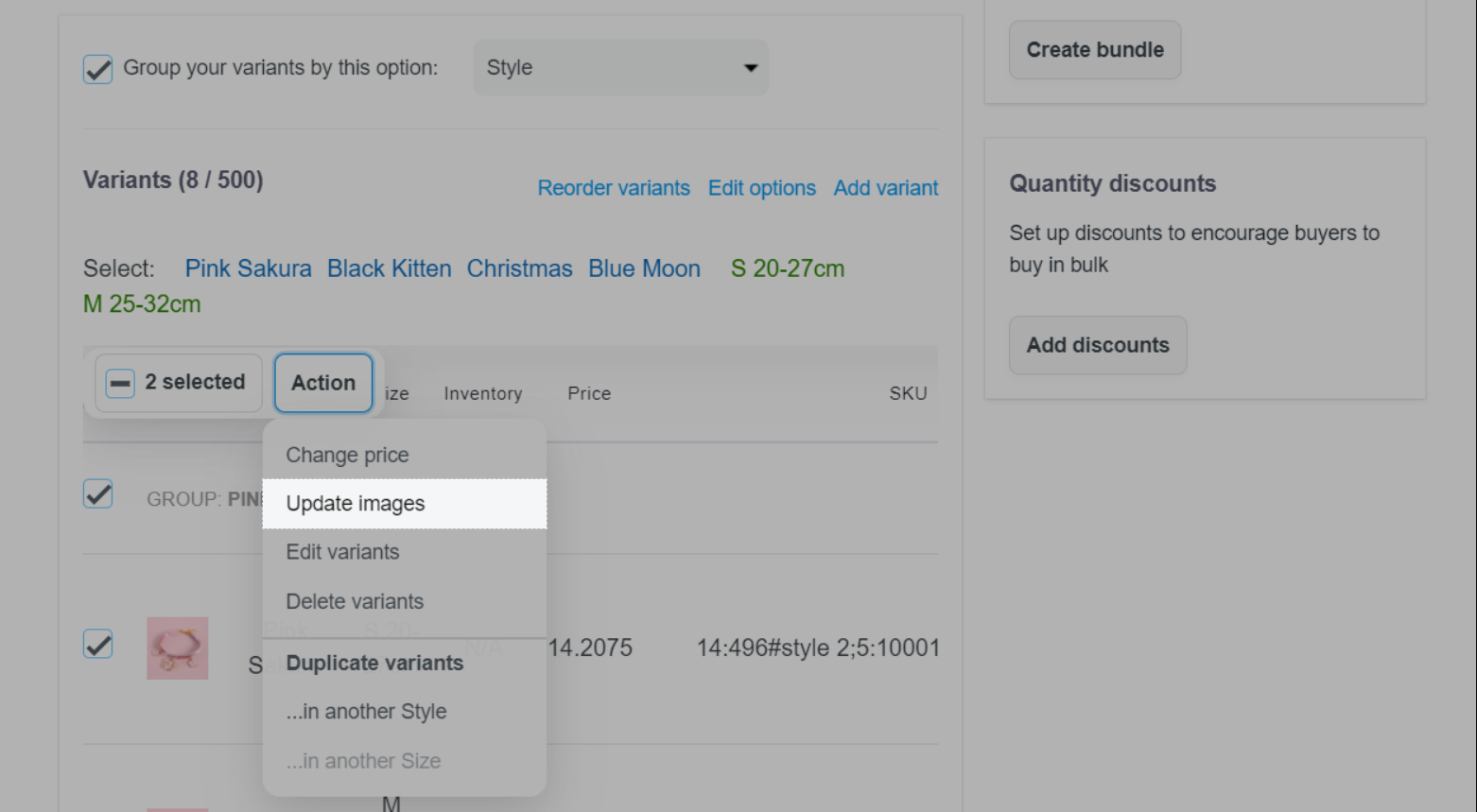
Task: Click the Add variant link
Action: [886, 188]
